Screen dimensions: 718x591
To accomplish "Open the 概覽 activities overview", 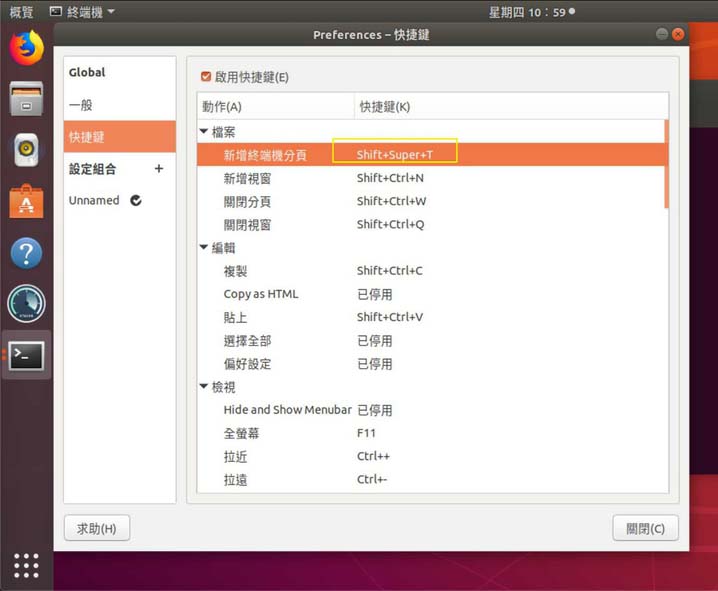I will tap(21, 12).
